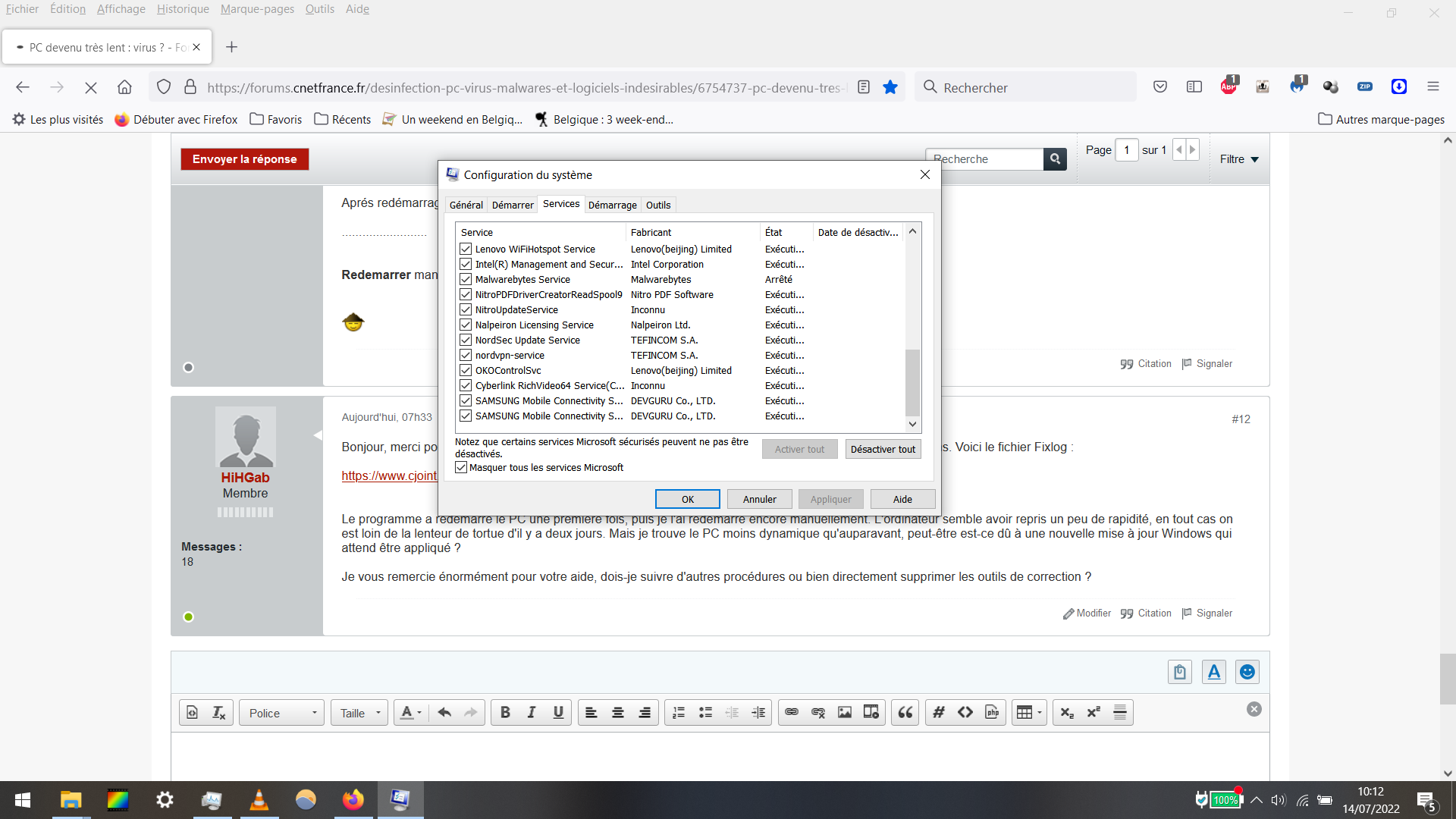
Task: Switch to the Outils tab
Action: click(x=658, y=205)
